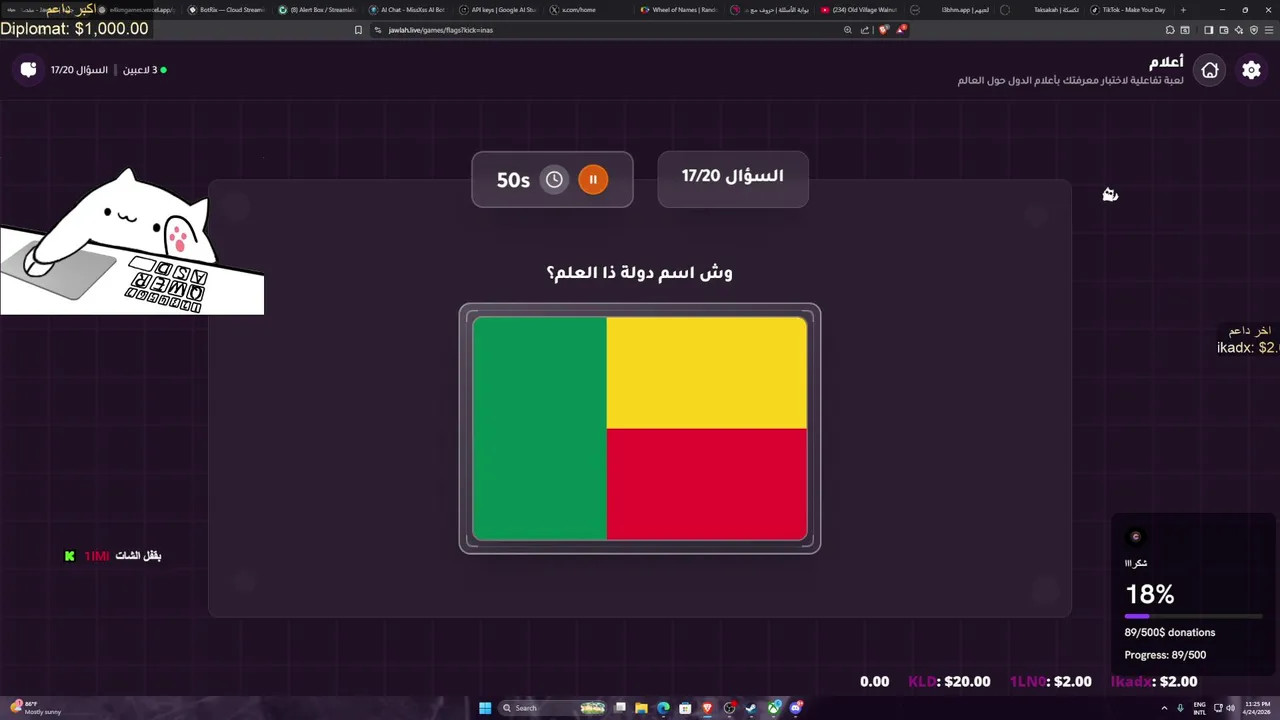Switch to the API keys Google AI Studio tab
Screen dimensions: 1280x720
click(497, 10)
